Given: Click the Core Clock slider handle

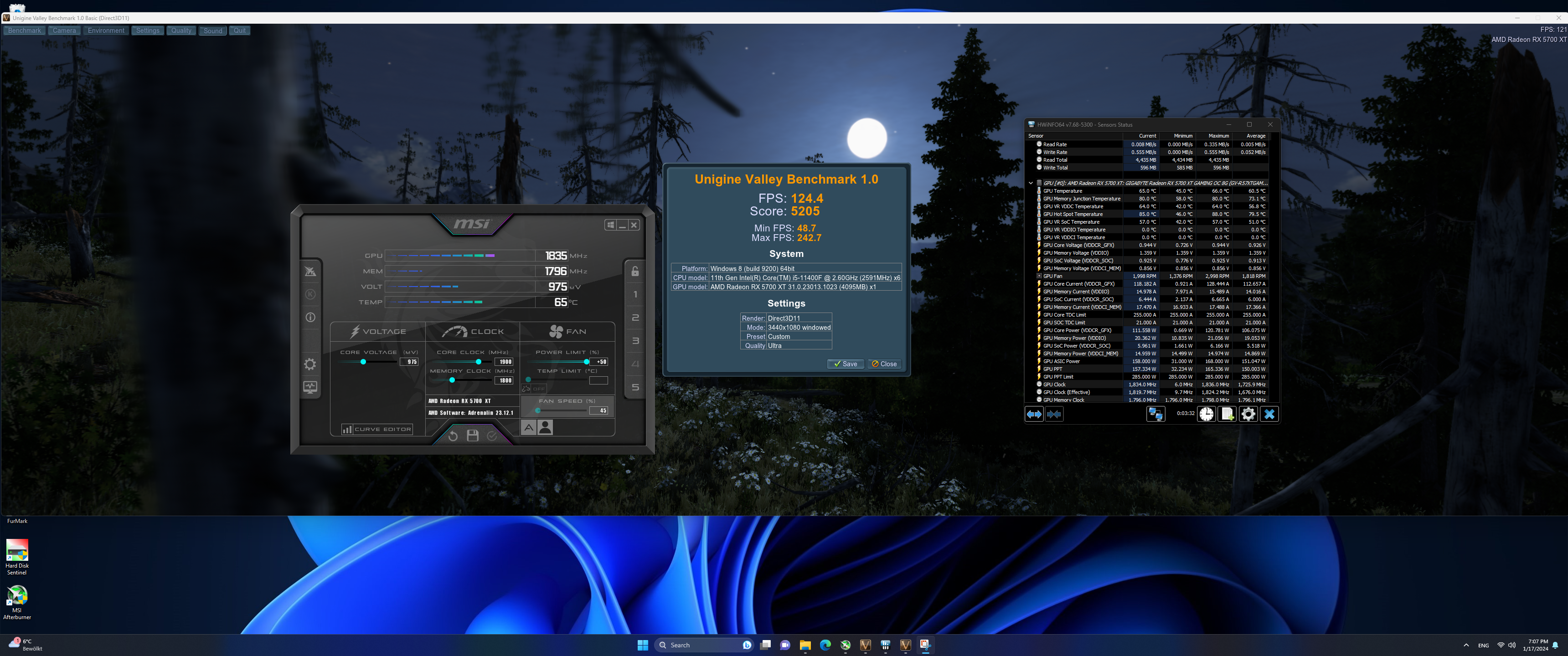Looking at the screenshot, I should [479, 361].
